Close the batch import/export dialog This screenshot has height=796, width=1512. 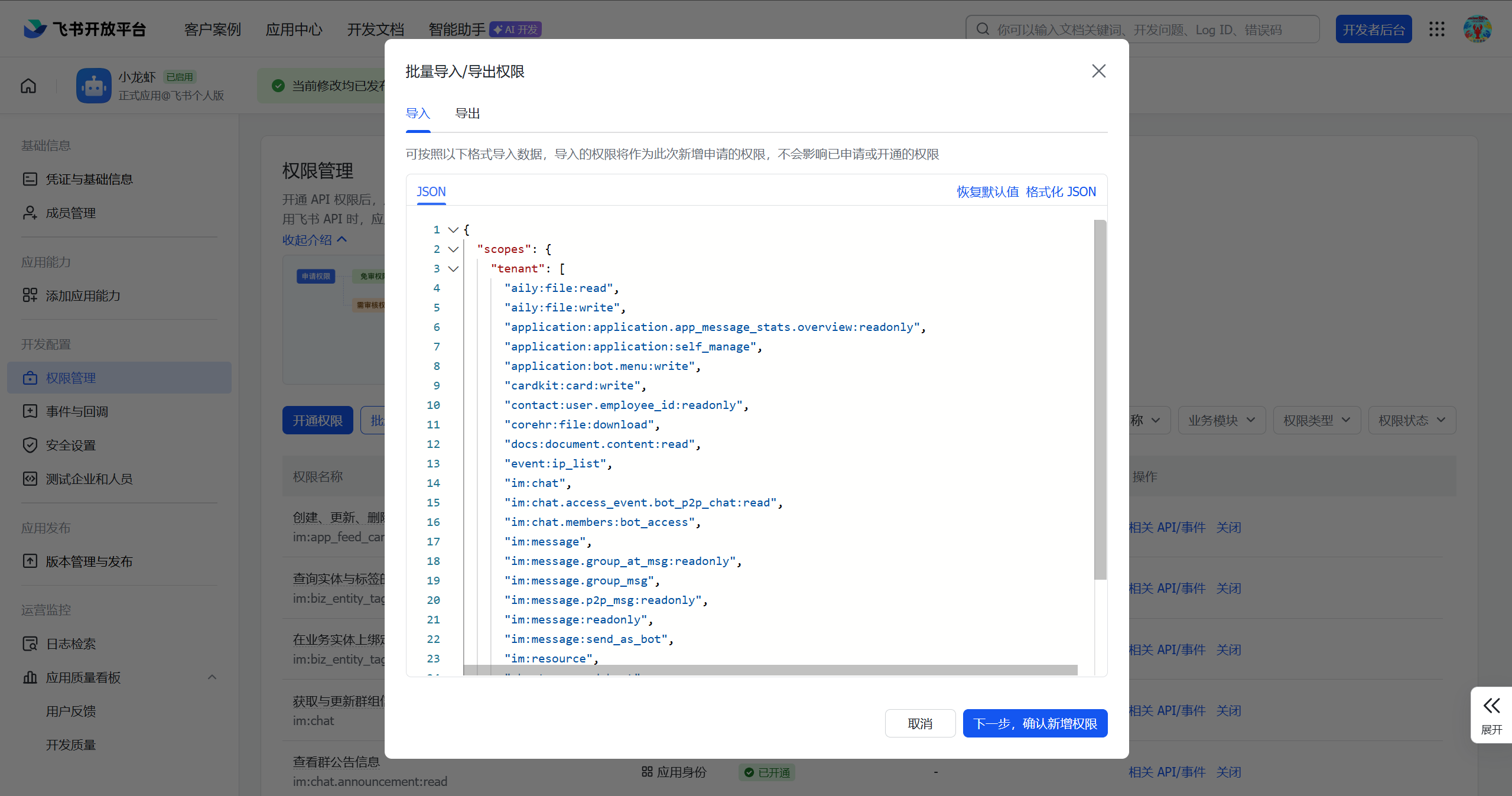(1098, 71)
